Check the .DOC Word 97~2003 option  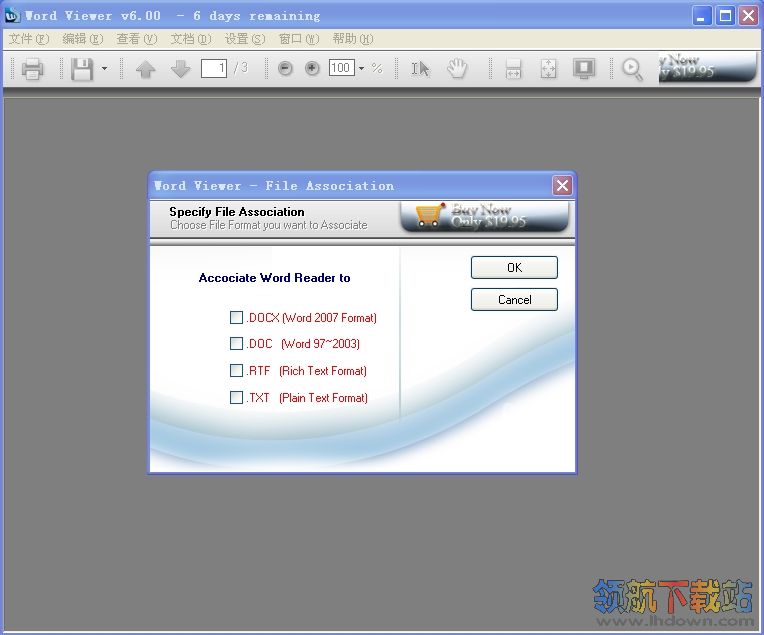pyautogui.click(x=237, y=344)
